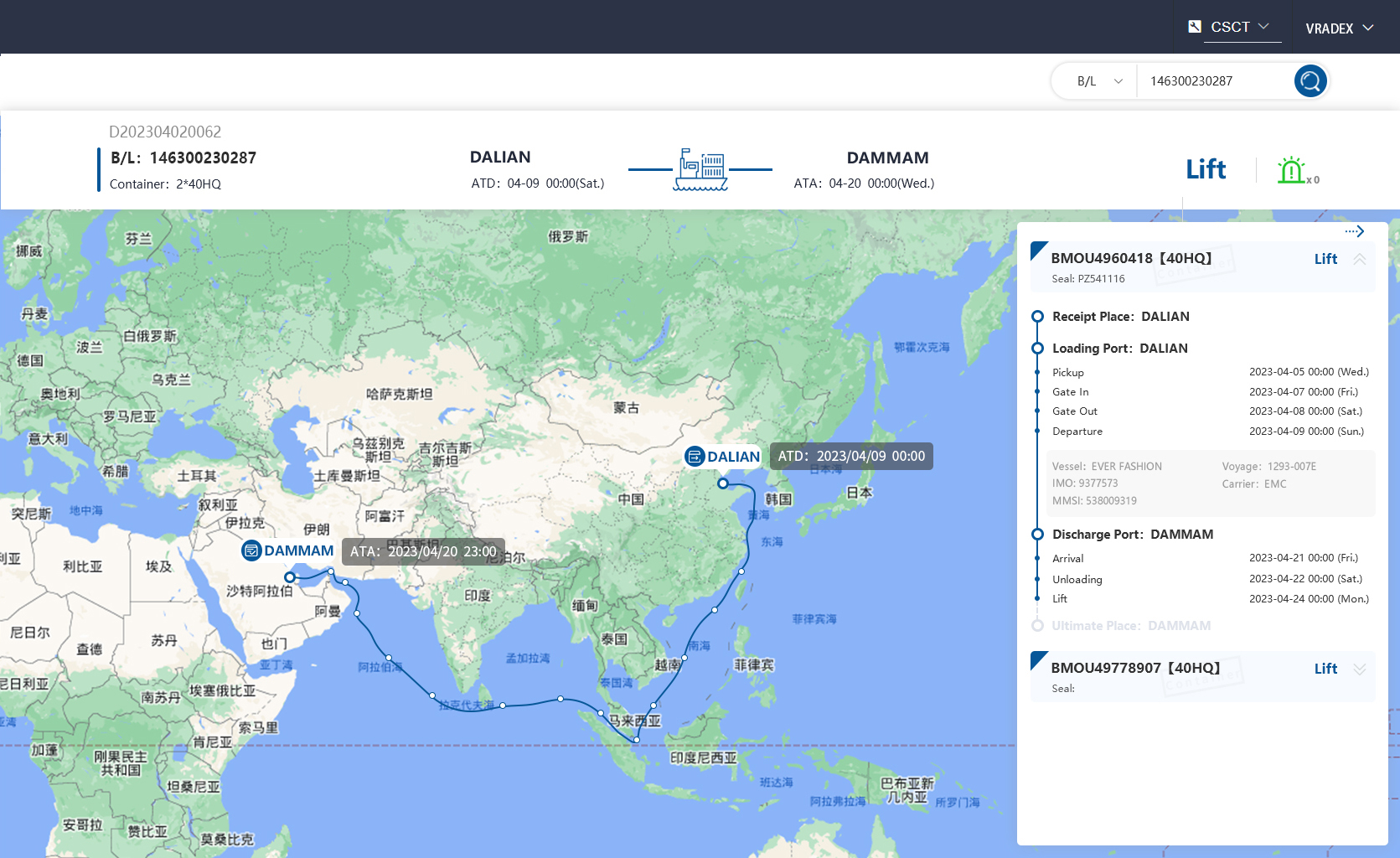Screen dimensions: 1400x858
Task: Open the B/L search type dropdown
Action: point(1098,81)
